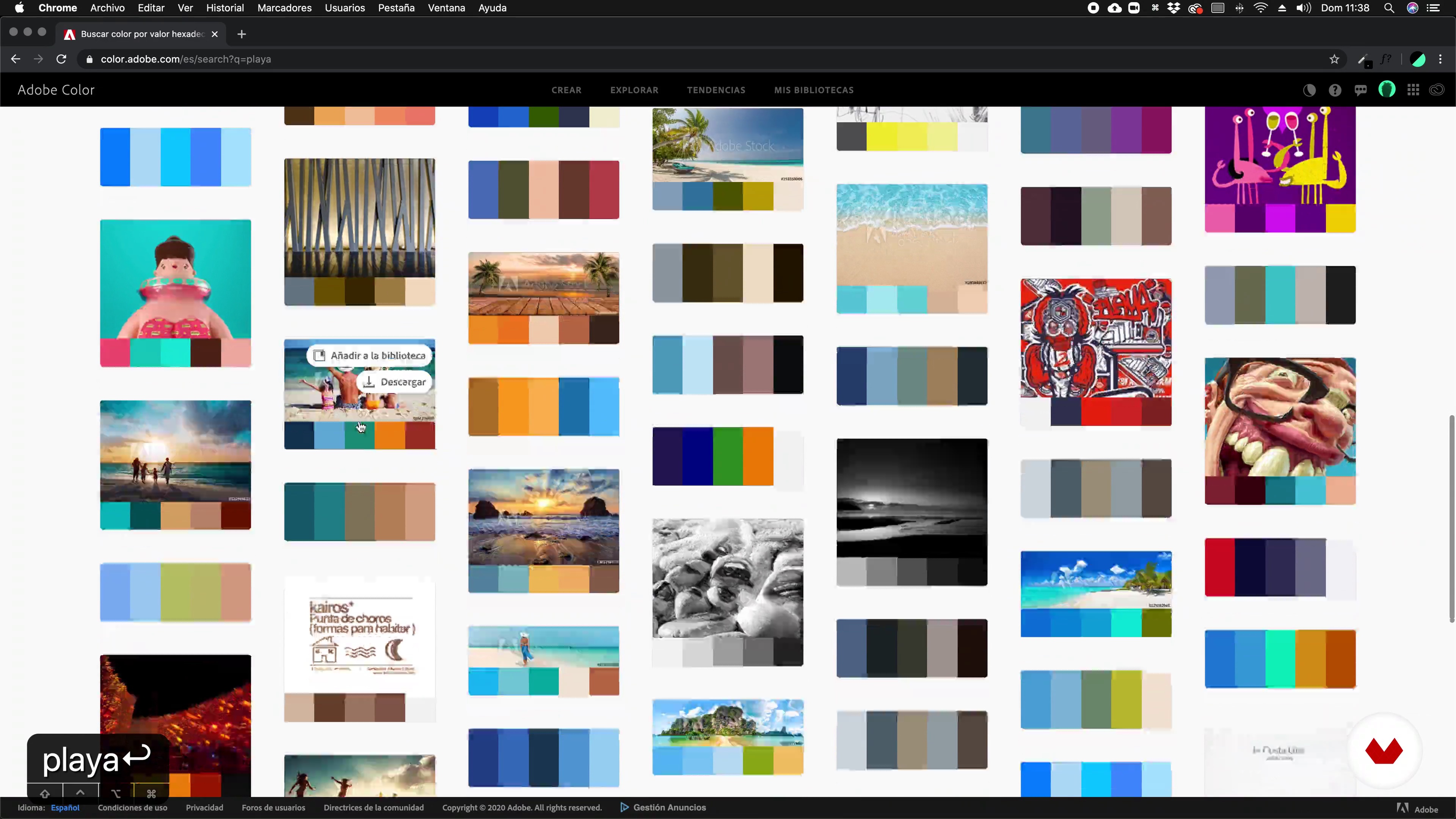Viewport: 1456px width, 819px height.
Task: Click the Adobe Color logo
Action: pos(56,90)
